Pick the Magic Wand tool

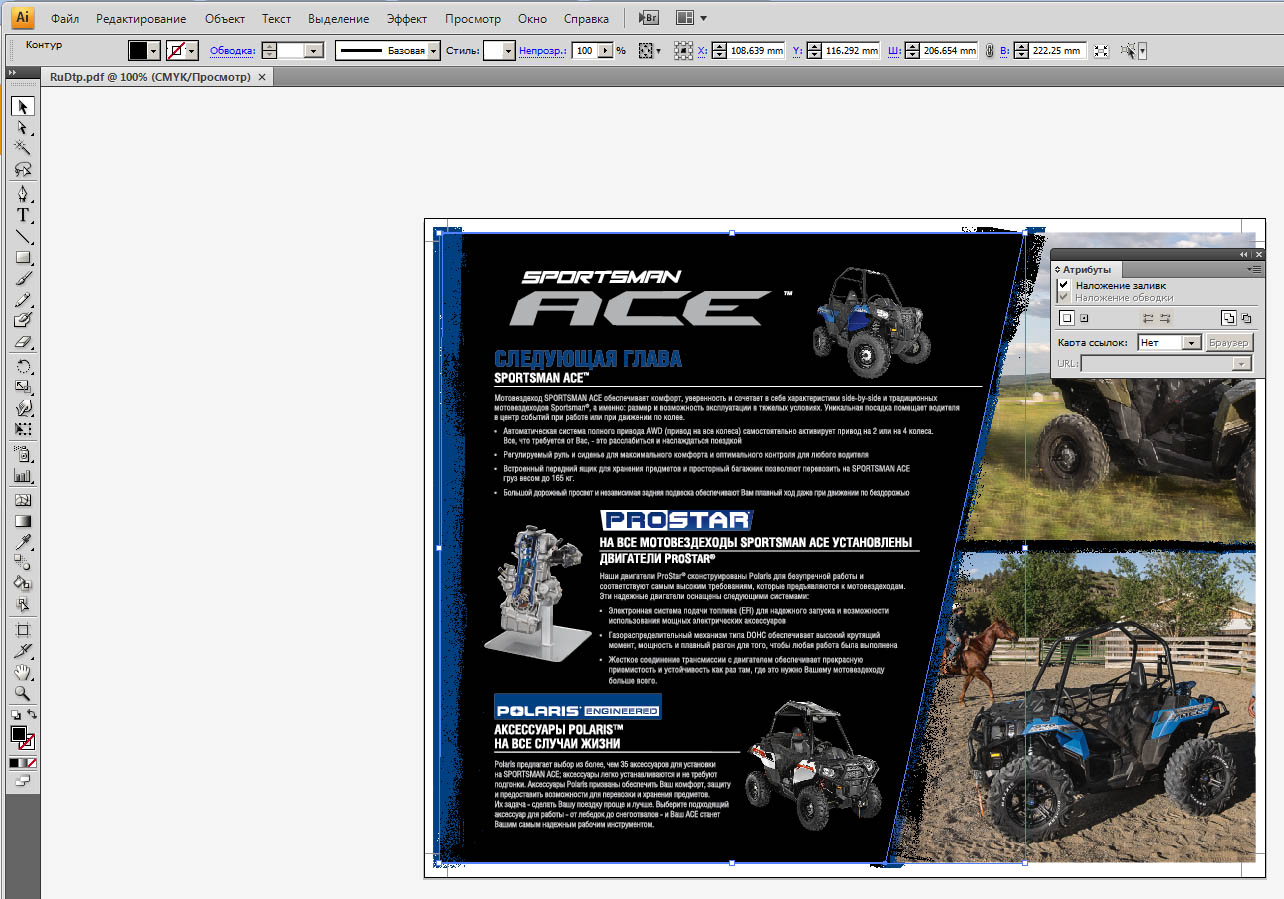[x=23, y=148]
